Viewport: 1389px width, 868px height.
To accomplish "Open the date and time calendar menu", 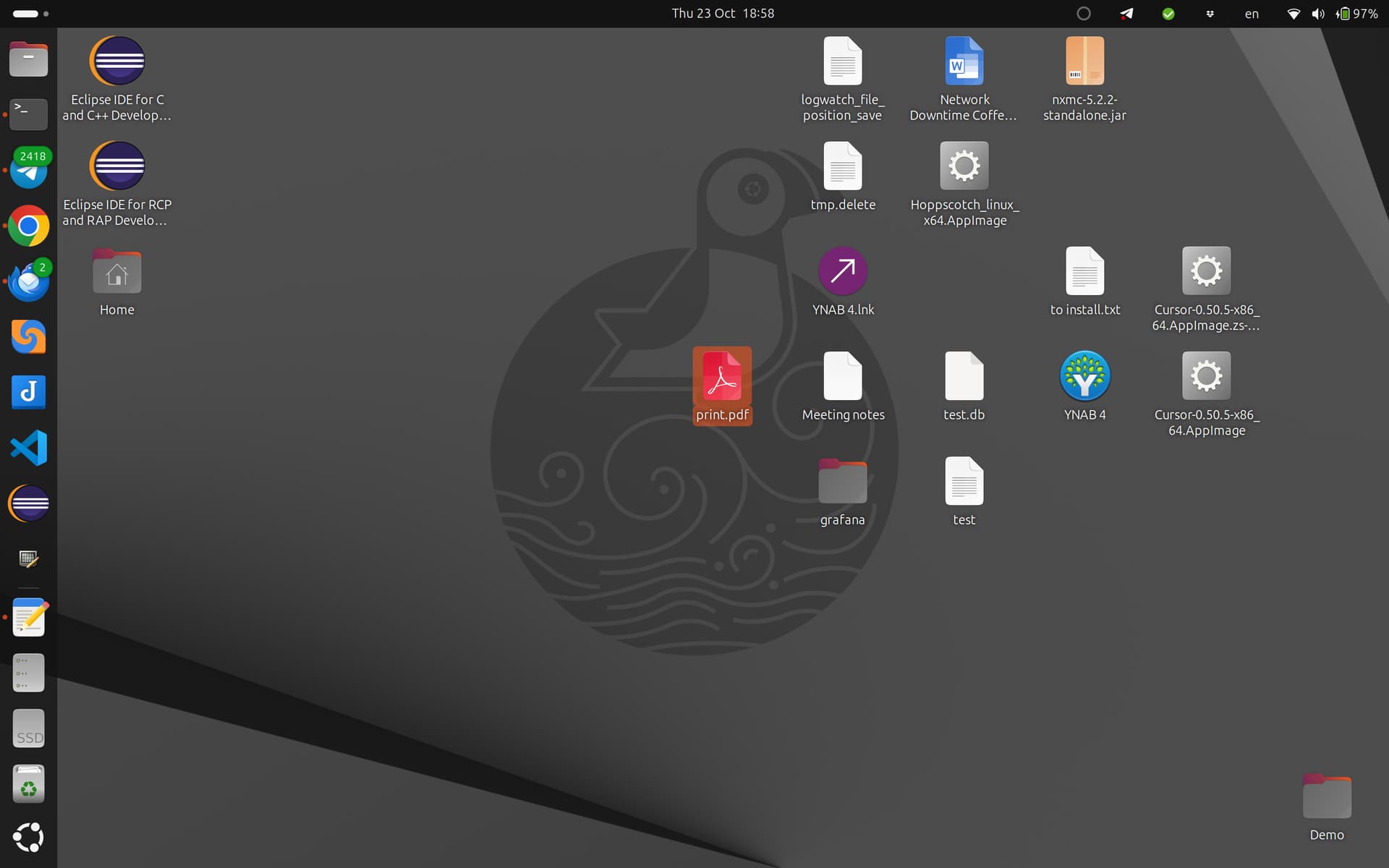I will (x=723, y=14).
